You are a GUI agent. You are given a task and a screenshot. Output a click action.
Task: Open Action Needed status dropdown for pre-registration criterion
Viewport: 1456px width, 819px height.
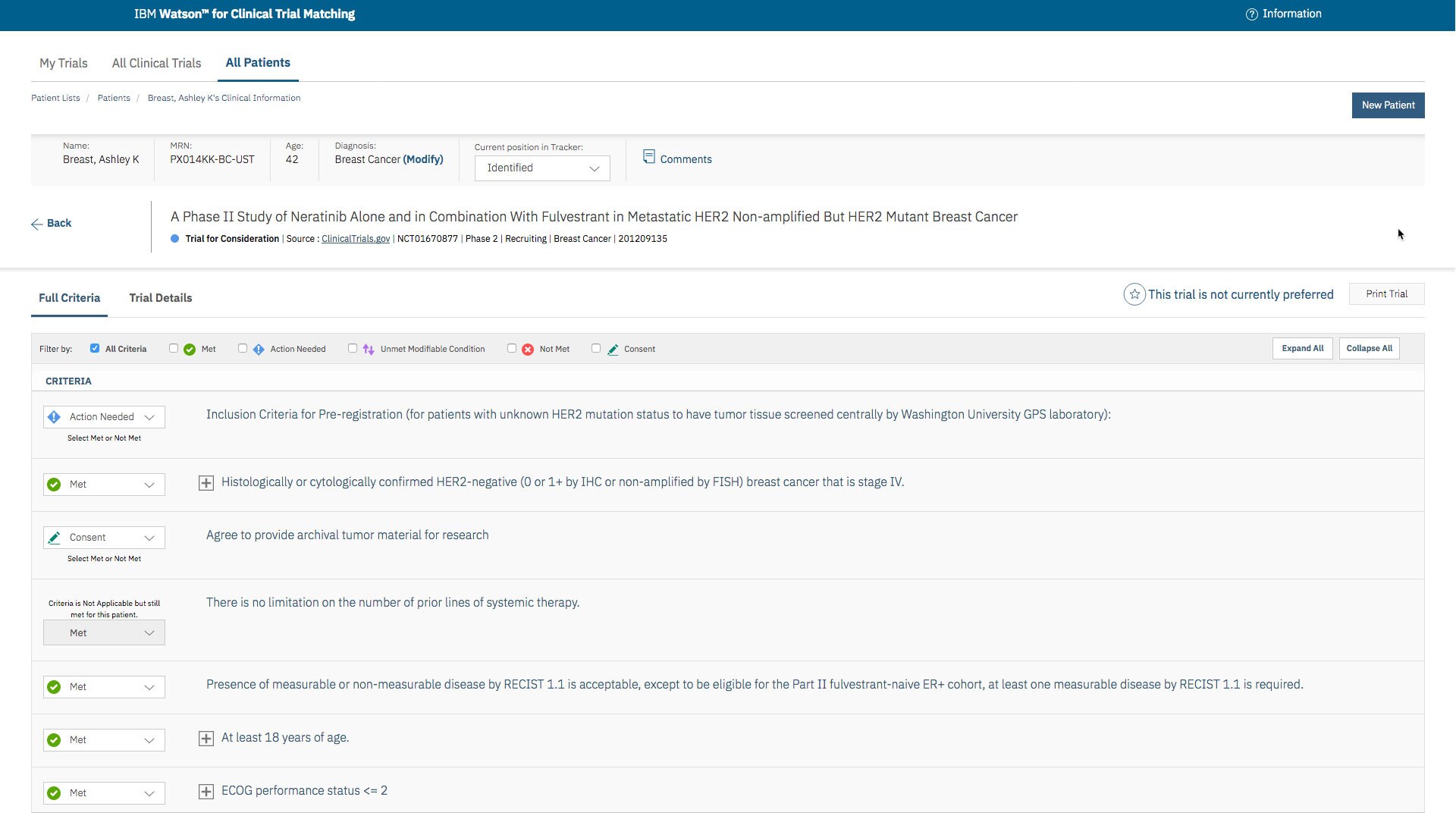point(104,417)
